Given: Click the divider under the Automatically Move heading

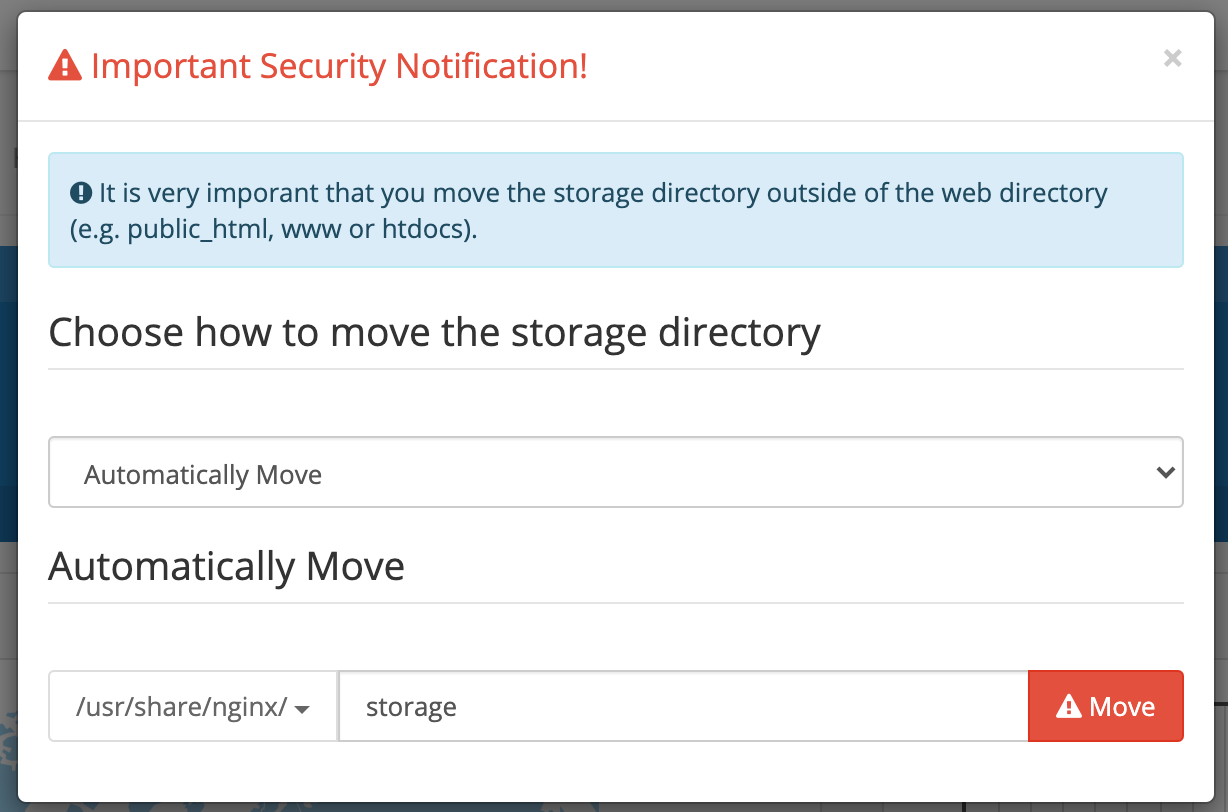Looking at the screenshot, I should click(615, 603).
